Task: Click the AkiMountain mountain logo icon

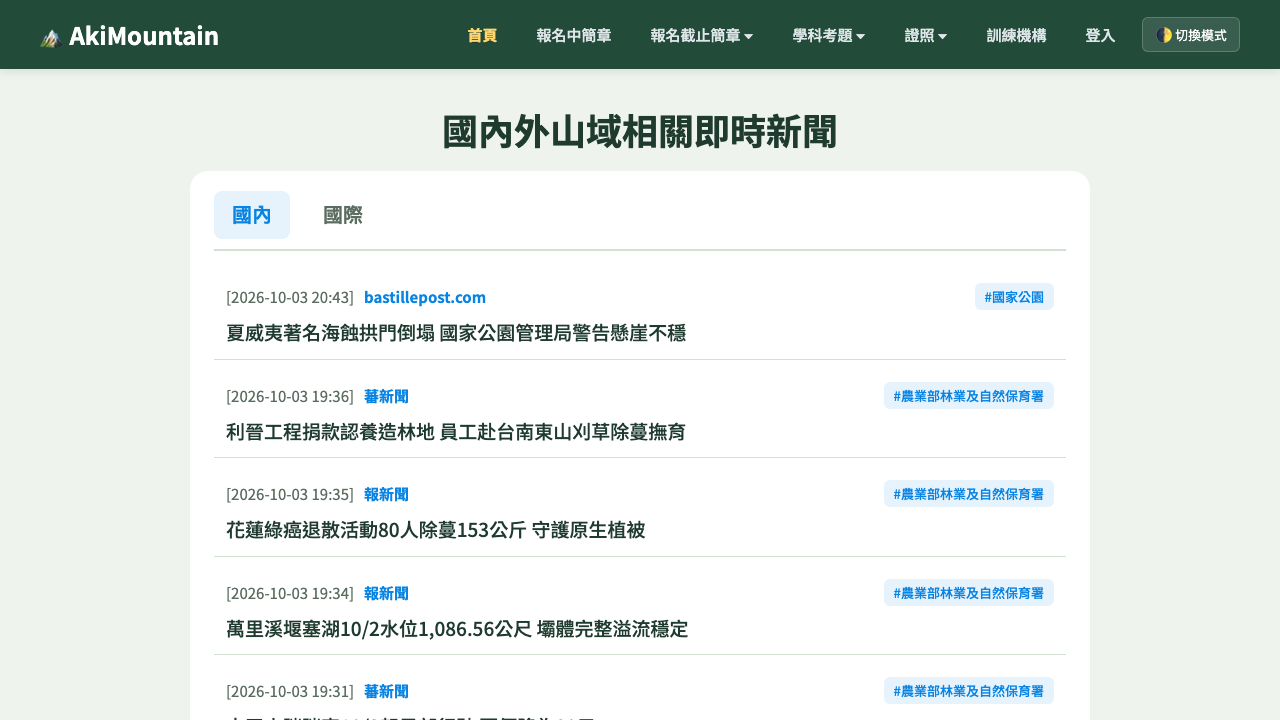Action: pos(51,37)
